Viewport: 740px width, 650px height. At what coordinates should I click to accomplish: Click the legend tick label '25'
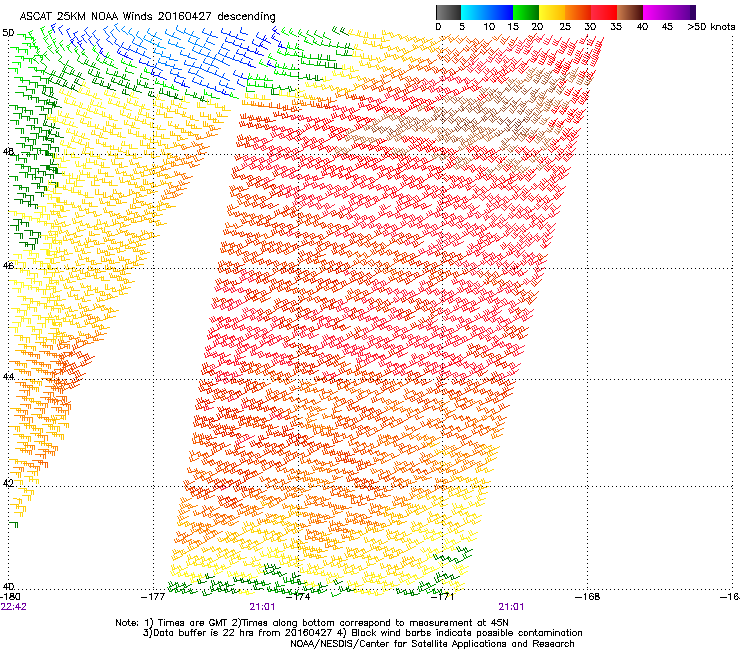tap(565, 27)
